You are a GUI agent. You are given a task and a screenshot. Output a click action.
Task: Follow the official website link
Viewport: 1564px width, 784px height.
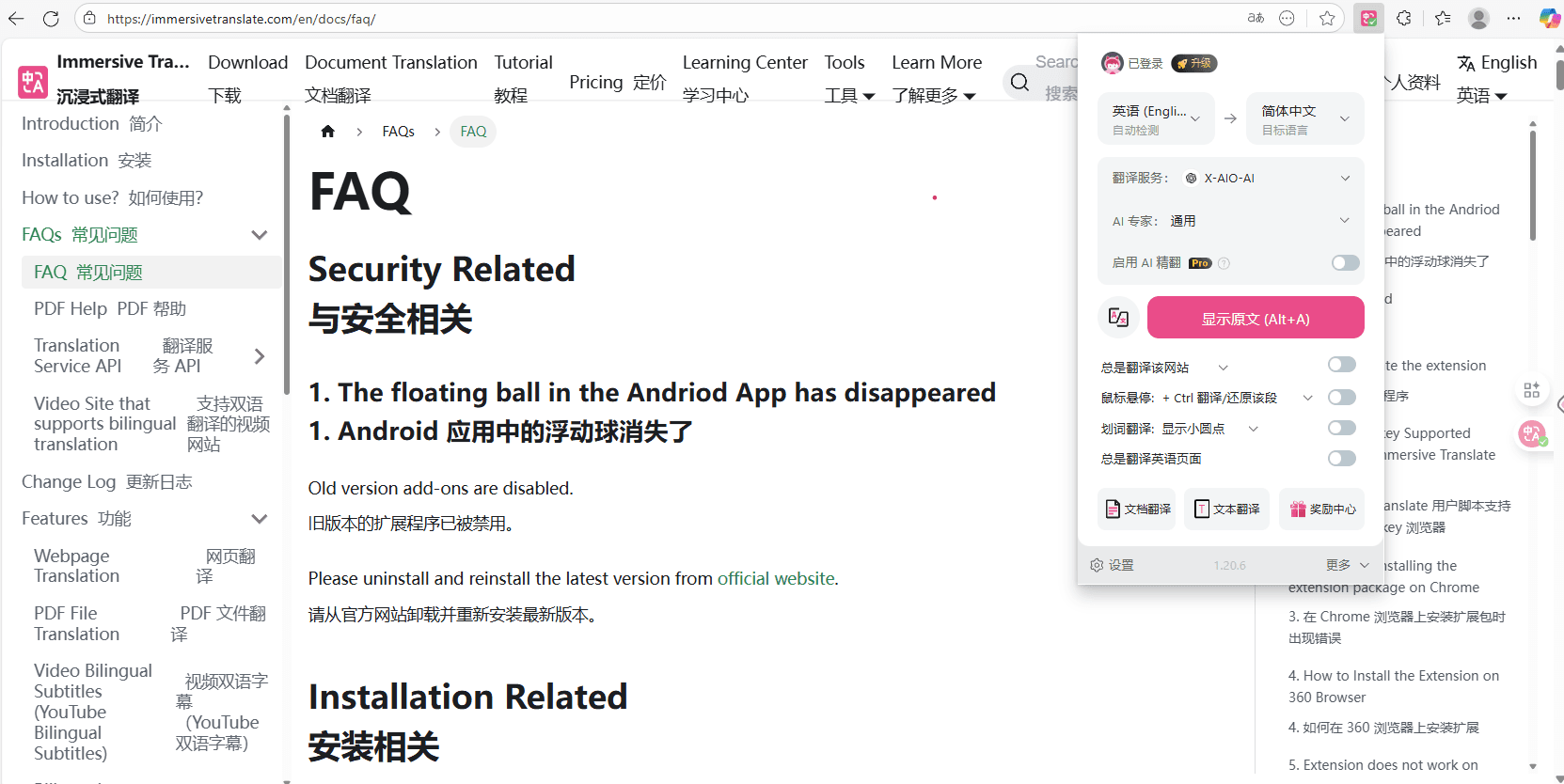pyautogui.click(x=776, y=579)
